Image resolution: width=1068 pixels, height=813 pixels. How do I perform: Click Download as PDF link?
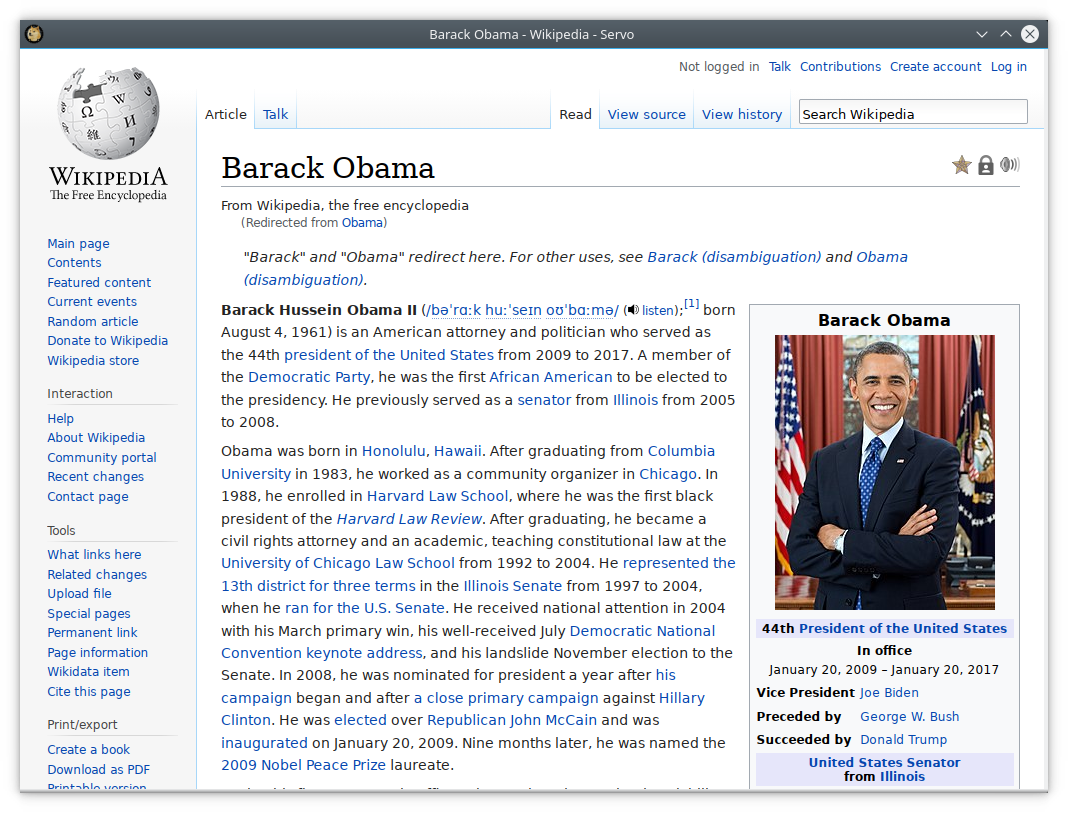coord(99,769)
